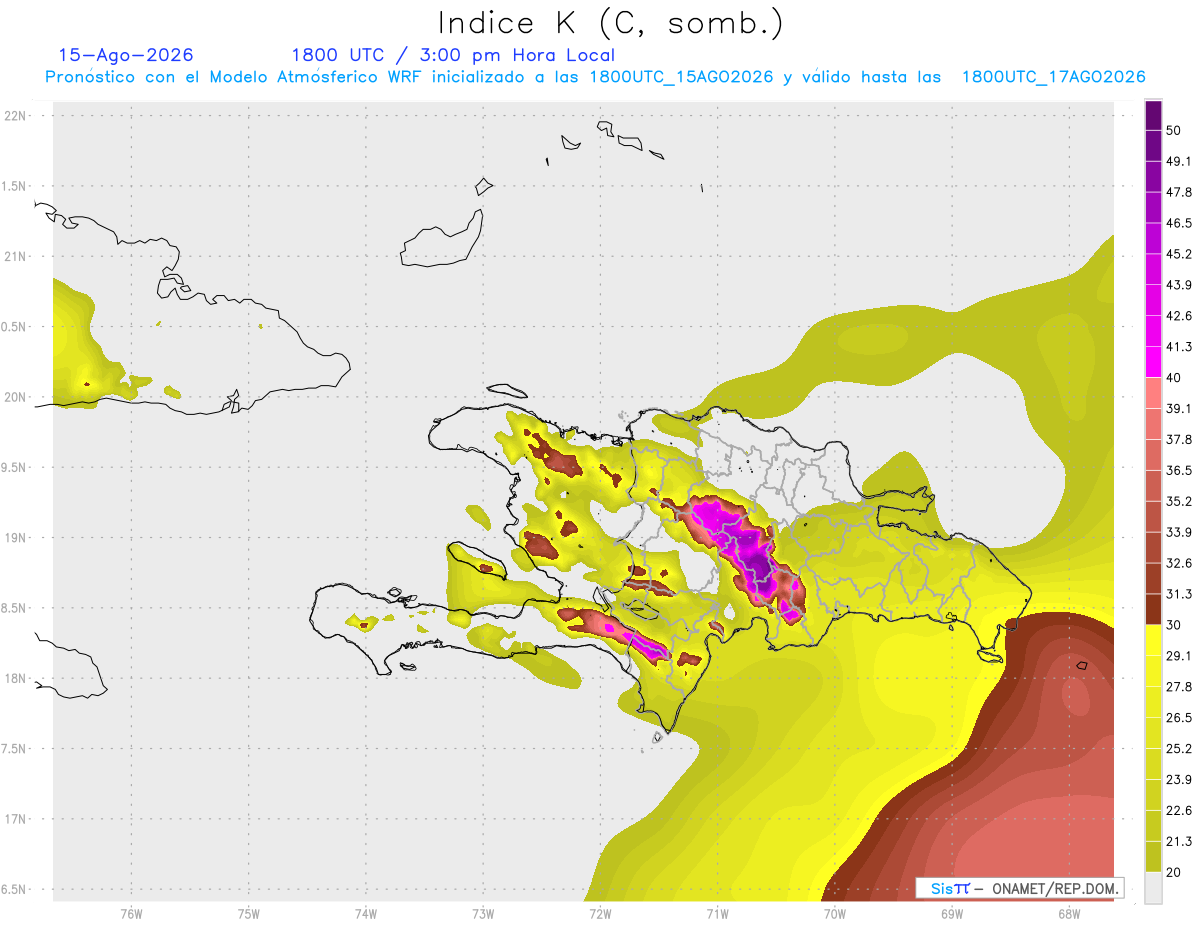
Task: Click the "25.2" colorbar label
Action: (x=1179, y=749)
